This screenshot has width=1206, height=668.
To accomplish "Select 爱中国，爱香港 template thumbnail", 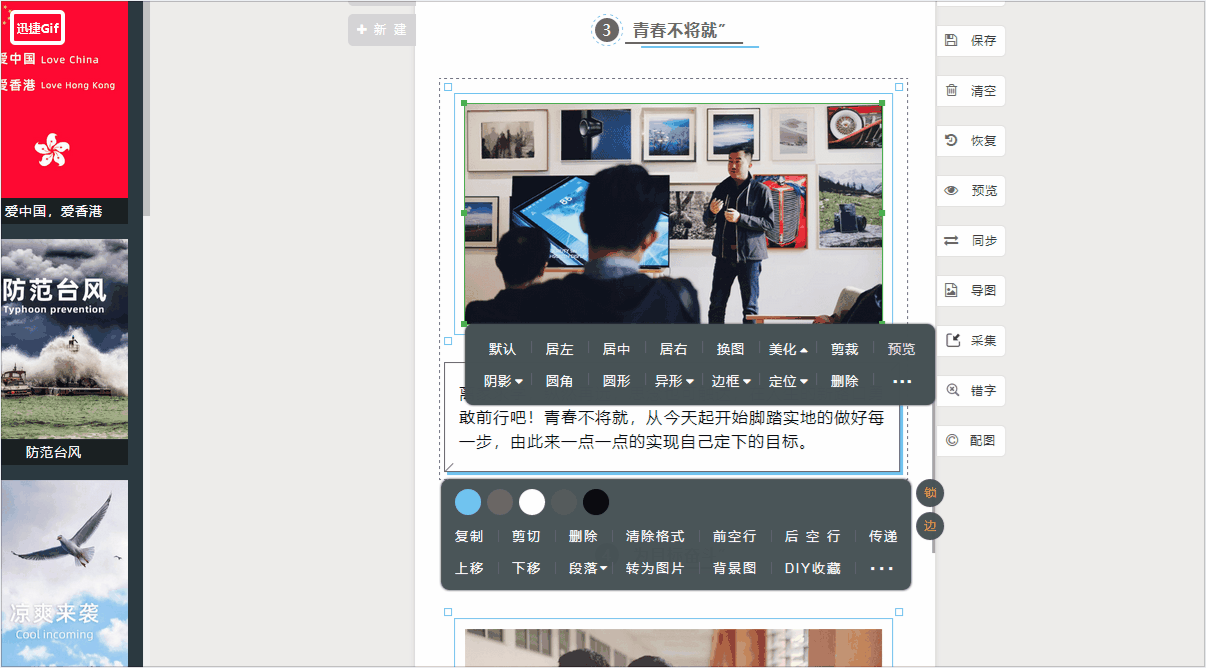I will (64, 111).
